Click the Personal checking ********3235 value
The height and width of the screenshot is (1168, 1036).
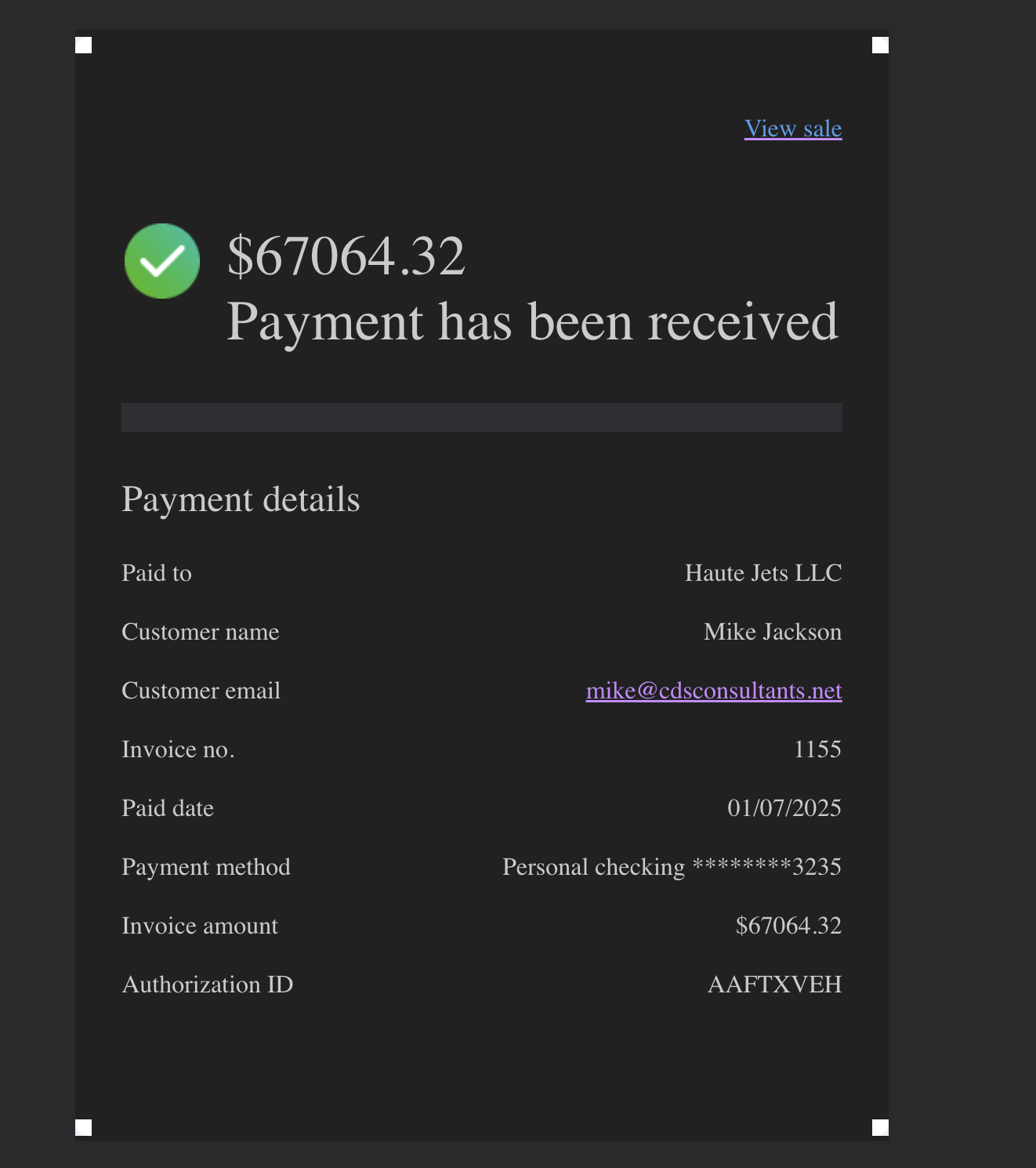[672, 867]
